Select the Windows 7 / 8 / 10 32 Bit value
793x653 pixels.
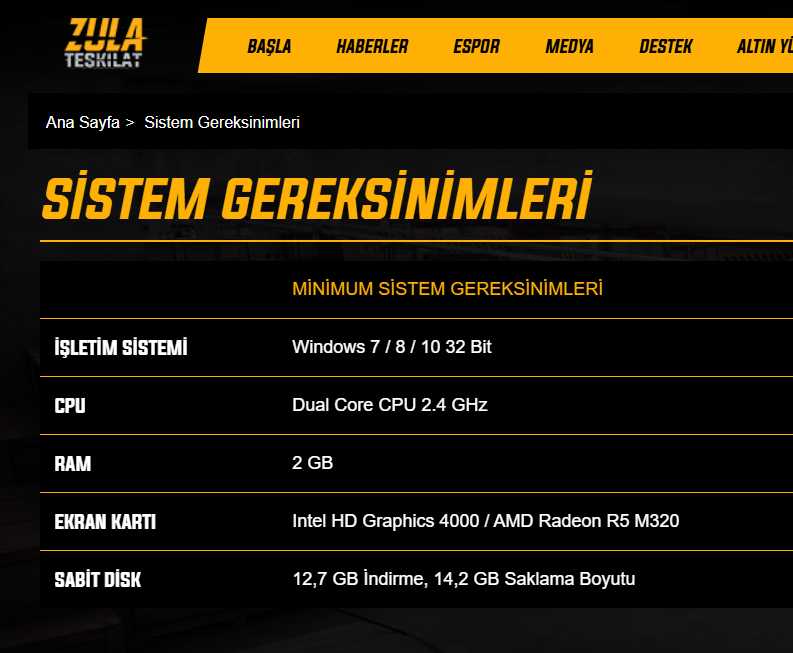[x=392, y=347]
